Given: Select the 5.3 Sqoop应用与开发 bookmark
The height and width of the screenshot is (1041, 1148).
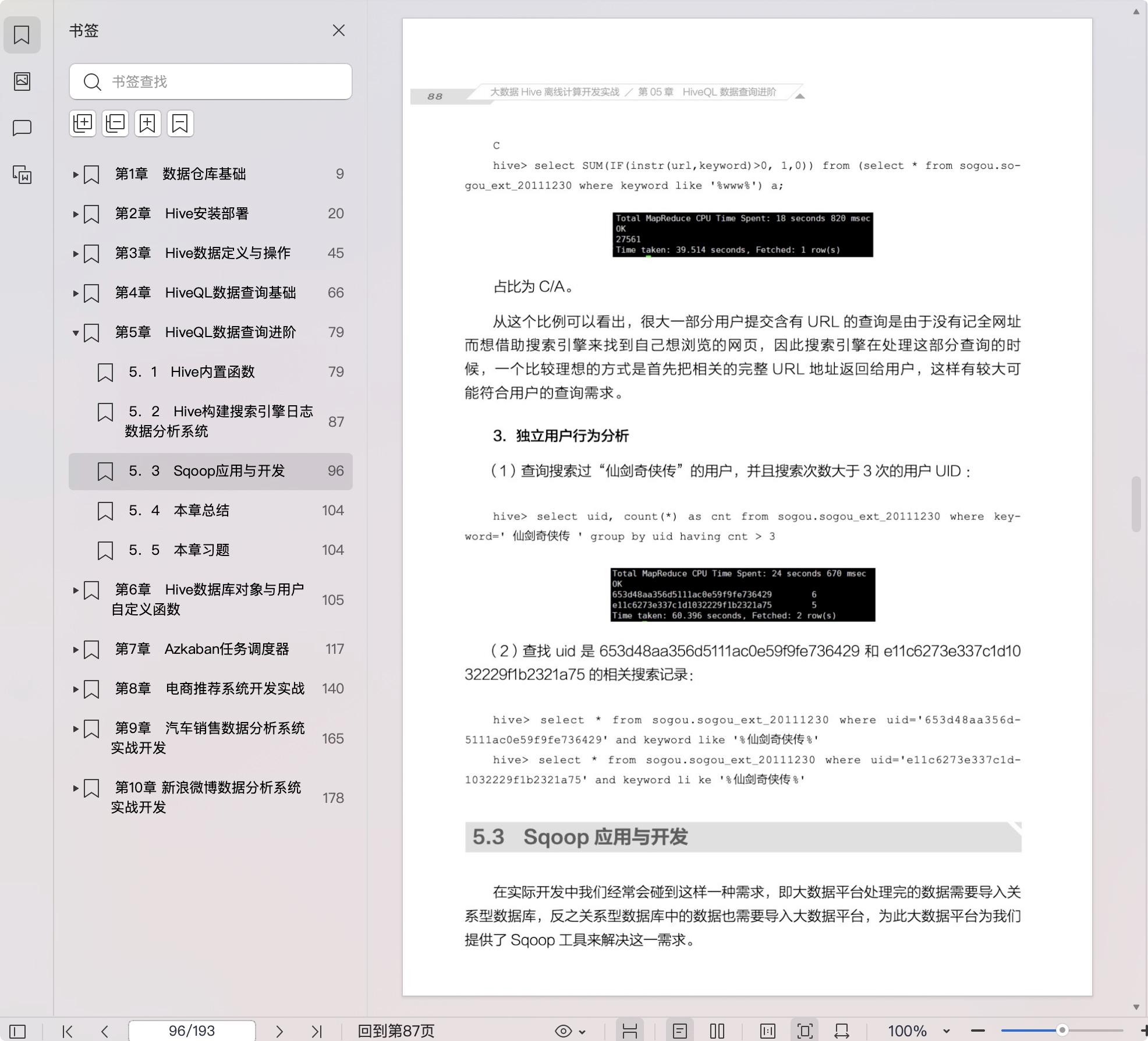Looking at the screenshot, I should pos(211,471).
